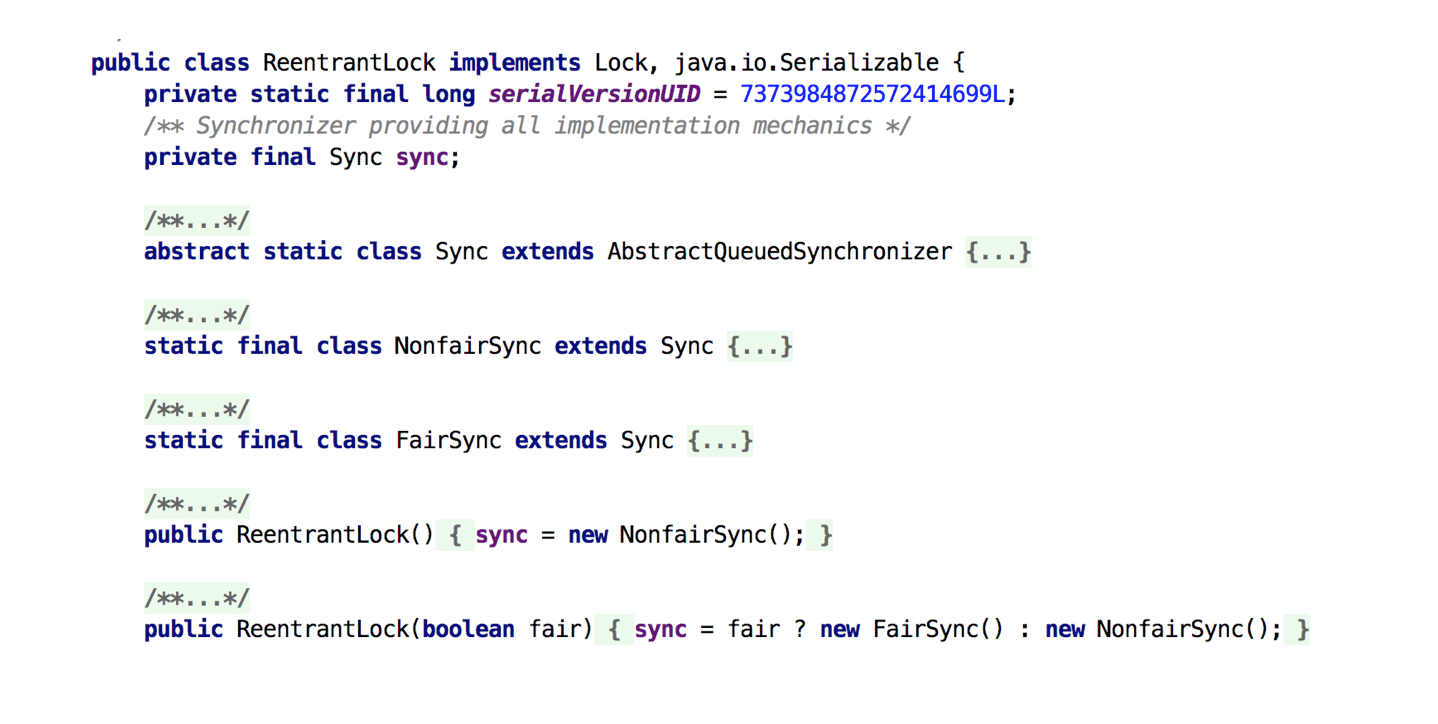This screenshot has height=724, width=1438.
Task: Click the Lock interface in implements clause
Action: (621, 62)
